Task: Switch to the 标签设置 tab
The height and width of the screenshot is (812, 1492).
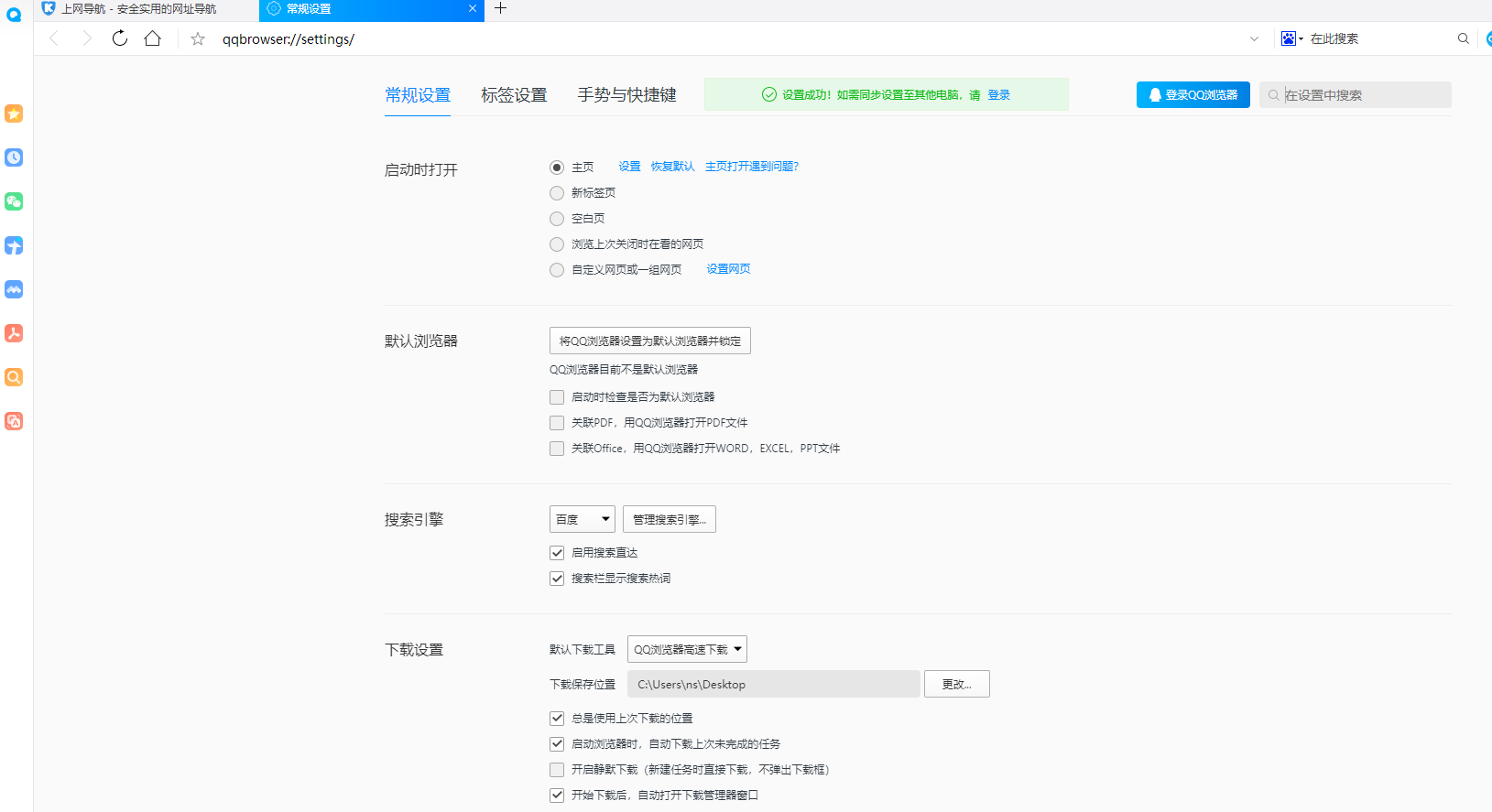Action: [514, 95]
